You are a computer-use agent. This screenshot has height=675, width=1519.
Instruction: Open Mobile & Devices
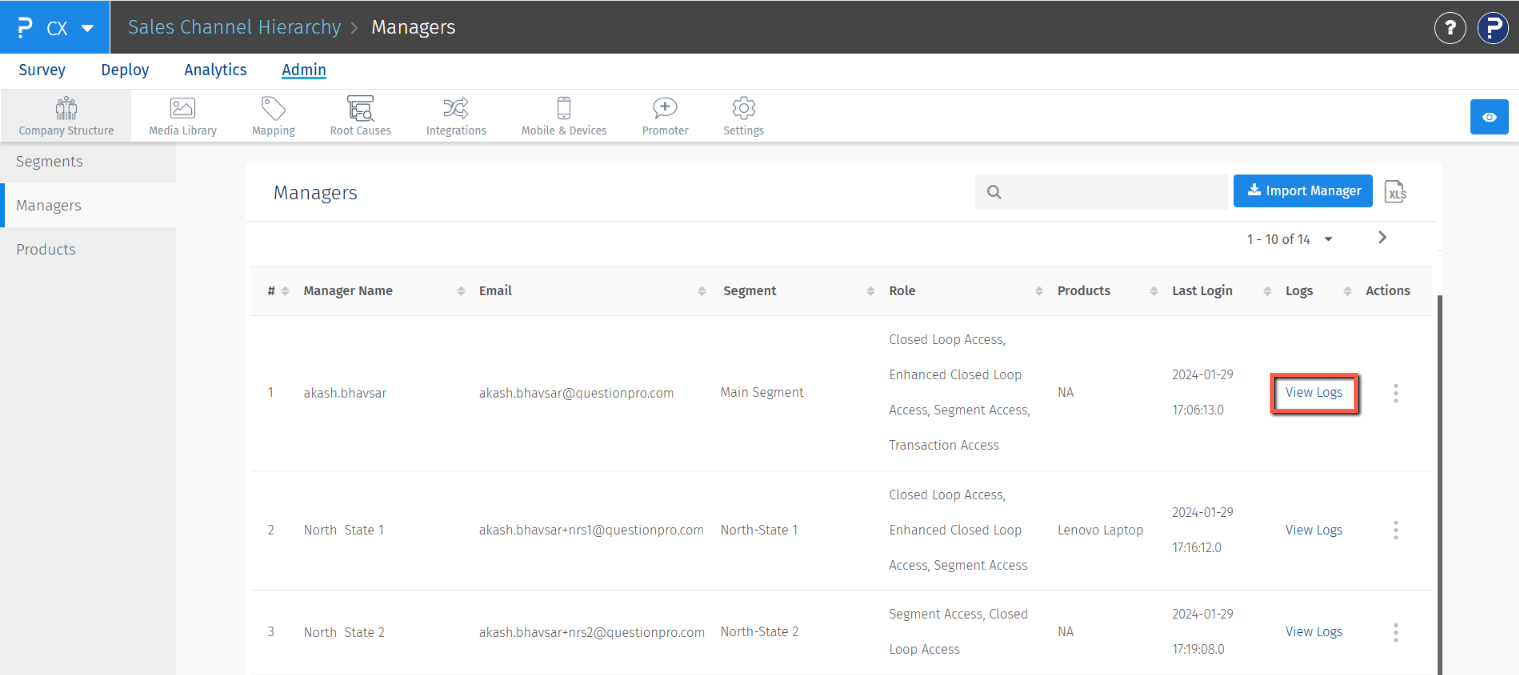pos(564,116)
